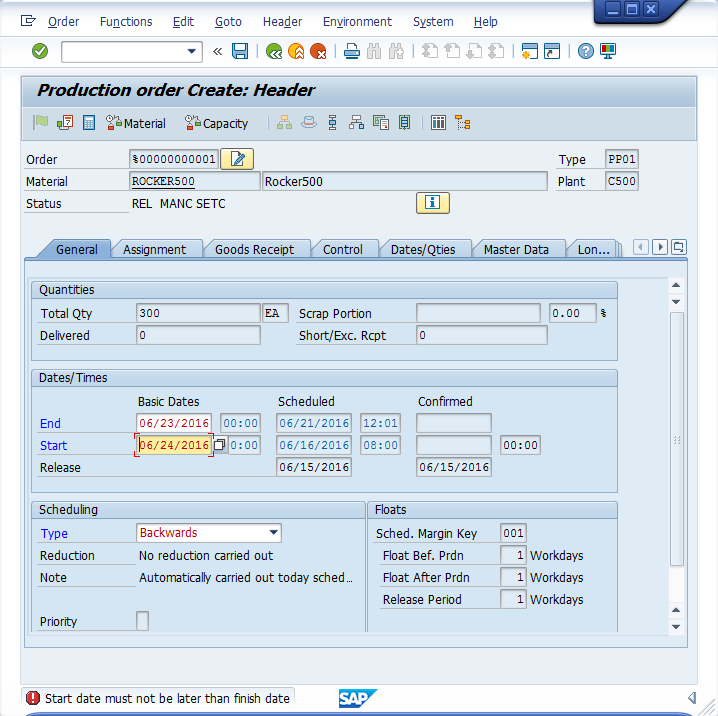Click the order Change text pencil button

[237, 159]
